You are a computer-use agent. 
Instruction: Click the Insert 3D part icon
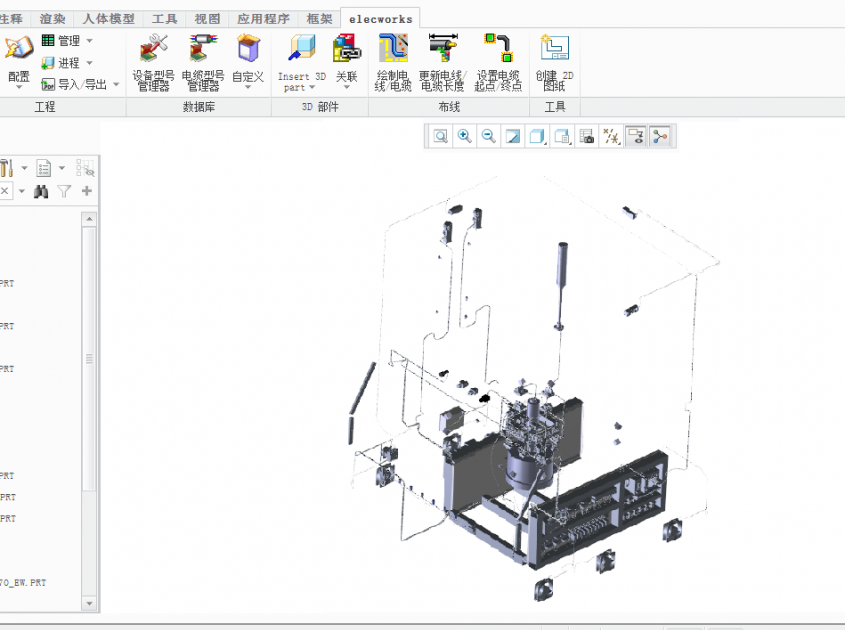coord(302,47)
